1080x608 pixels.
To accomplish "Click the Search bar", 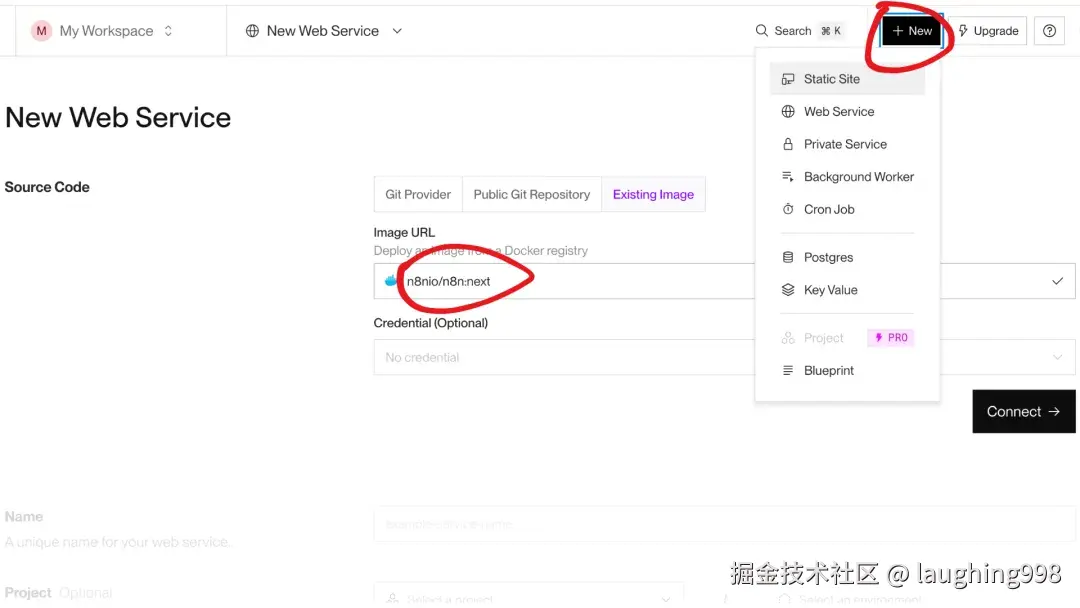I will 799,31.
